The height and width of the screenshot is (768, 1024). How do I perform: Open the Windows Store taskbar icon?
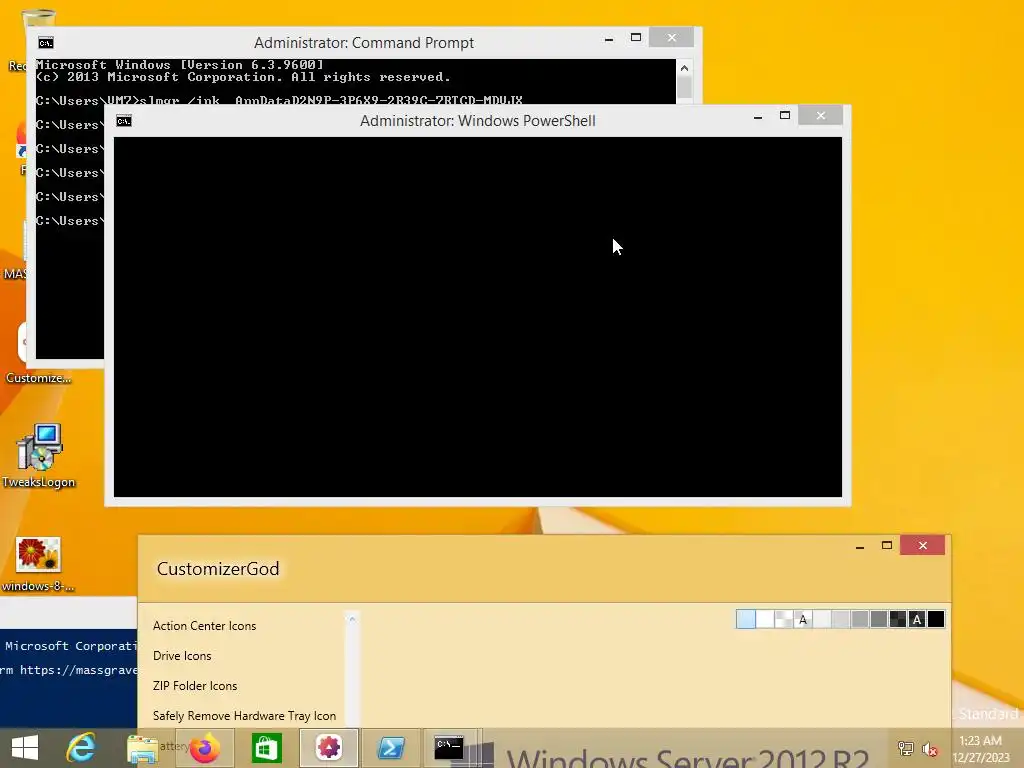coord(266,748)
